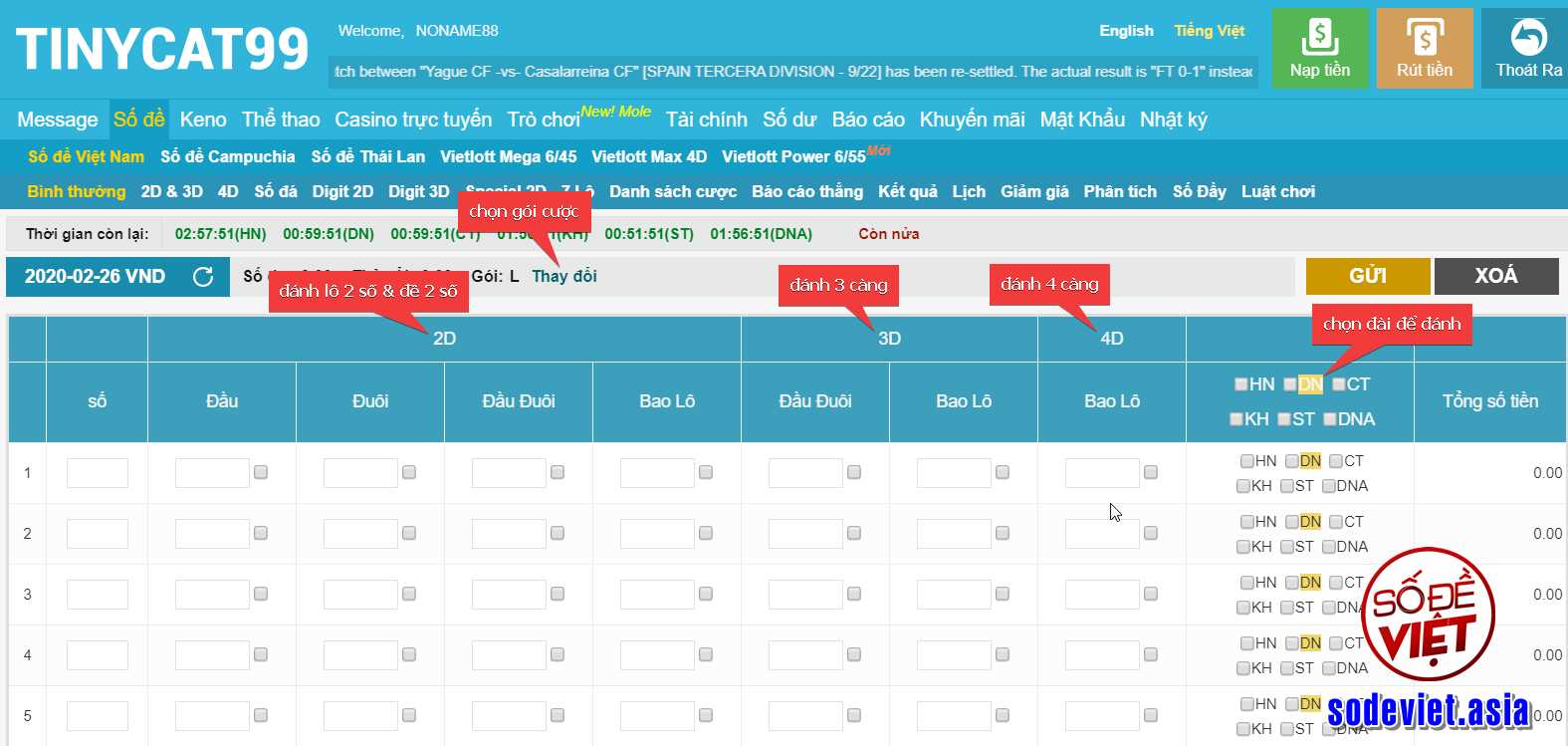Screen dimensions: 1568x746
Task: Check the Đuôi checkbox in row 2
Action: [x=409, y=533]
